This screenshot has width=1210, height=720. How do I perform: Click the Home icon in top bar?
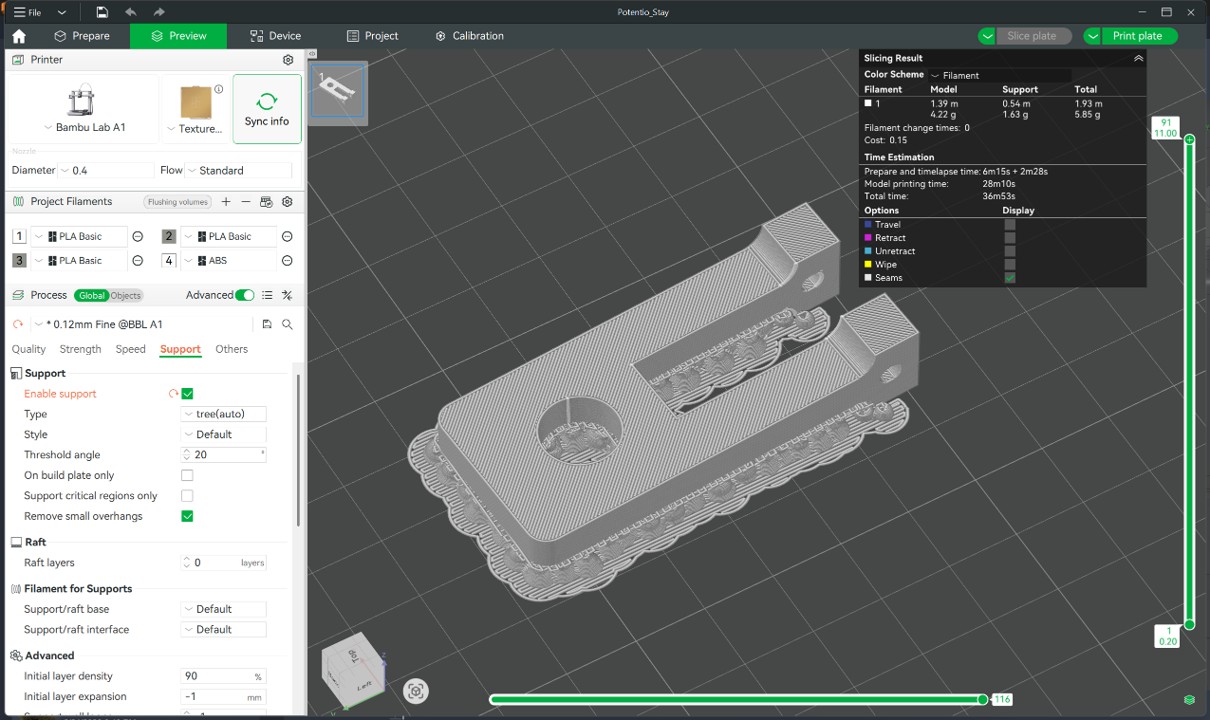coord(18,36)
